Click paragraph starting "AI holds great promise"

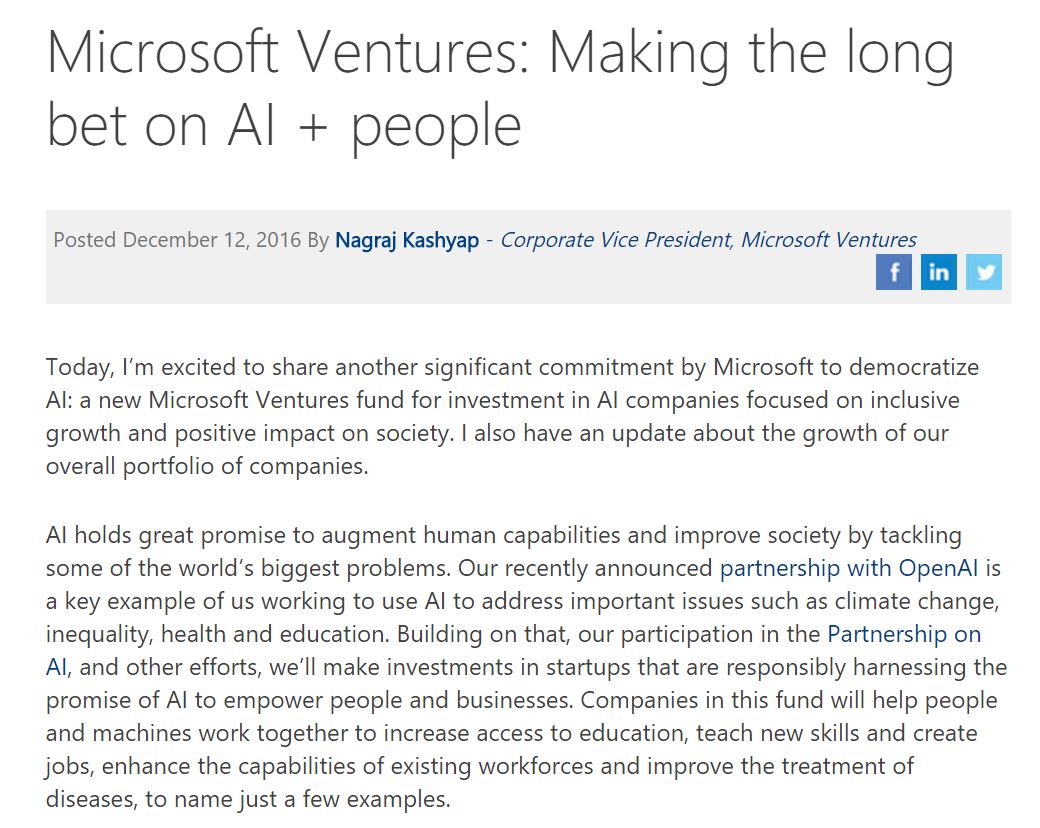(526, 667)
